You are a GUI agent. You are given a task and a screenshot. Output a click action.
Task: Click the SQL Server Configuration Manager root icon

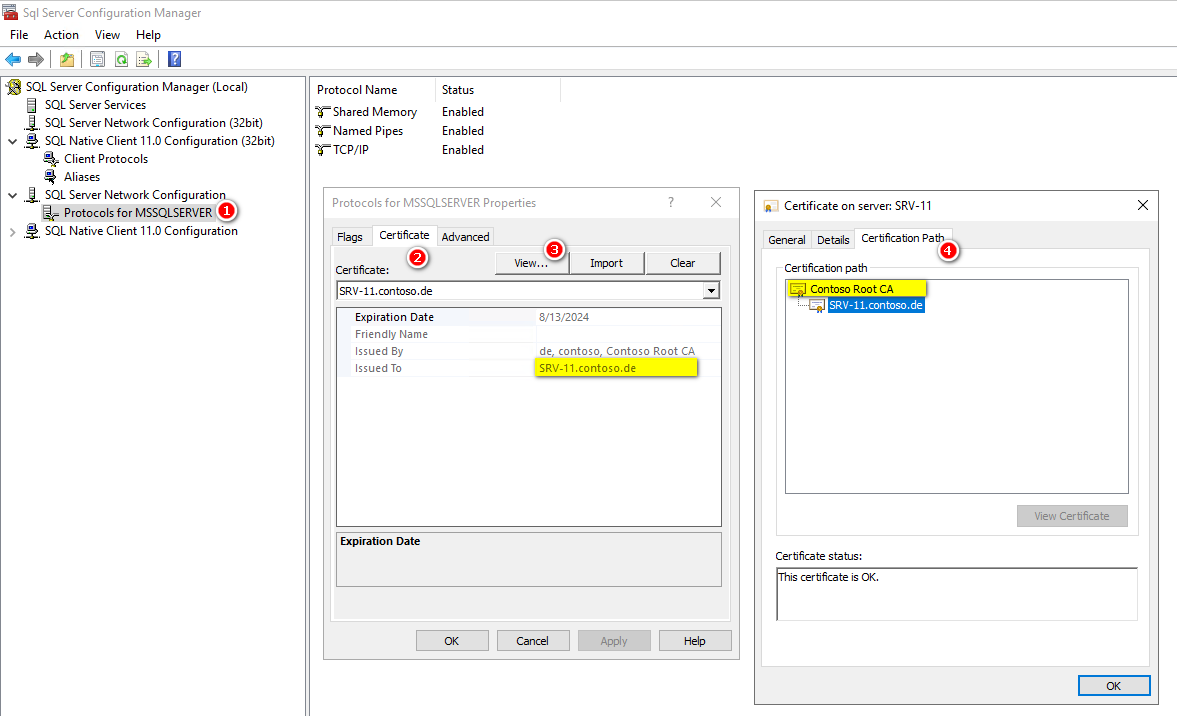click(x=14, y=87)
